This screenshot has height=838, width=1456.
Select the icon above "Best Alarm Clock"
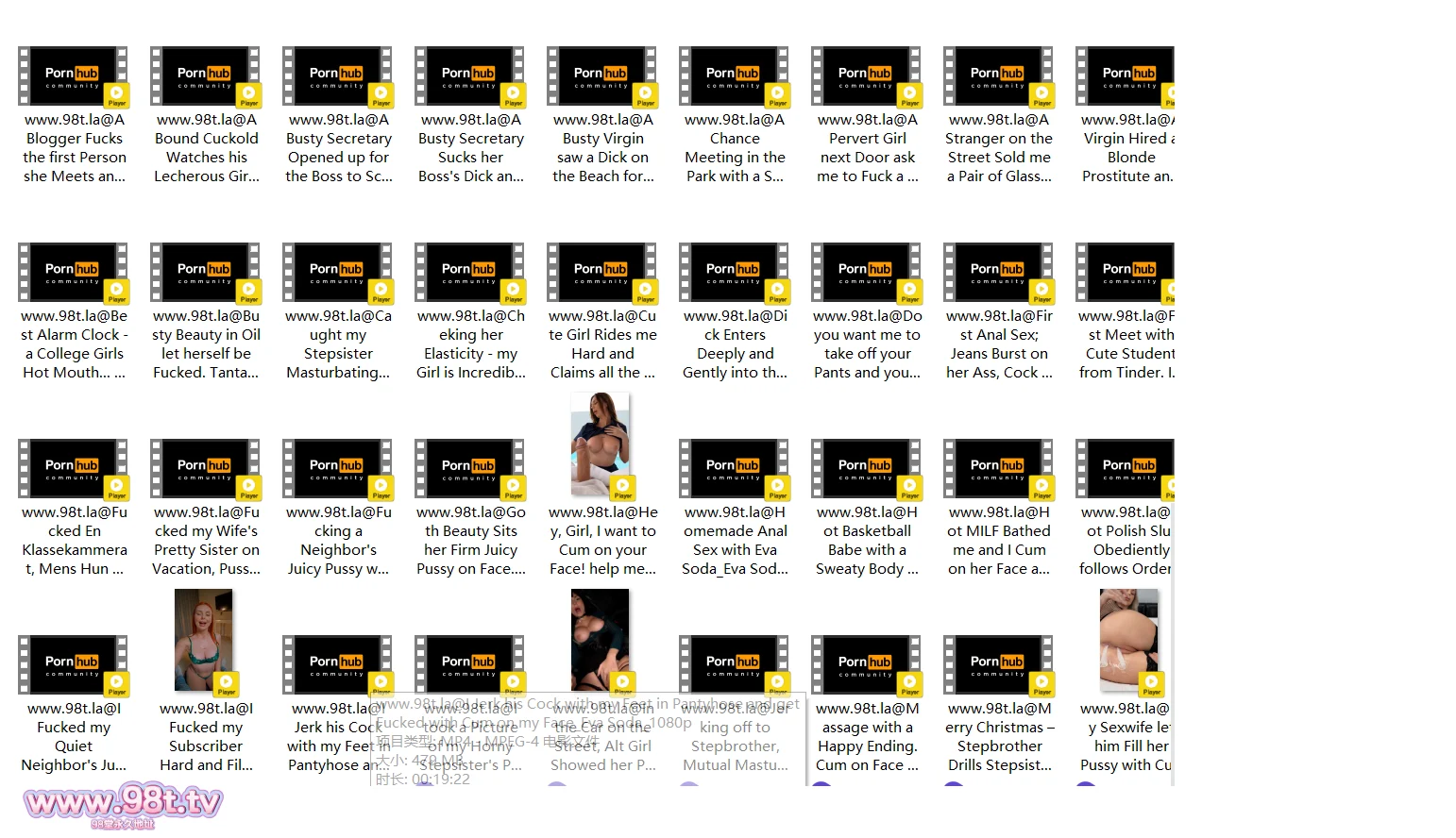(x=74, y=272)
